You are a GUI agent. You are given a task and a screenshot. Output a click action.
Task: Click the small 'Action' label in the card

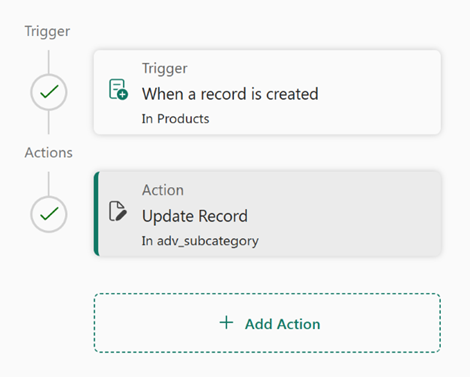[163, 190]
